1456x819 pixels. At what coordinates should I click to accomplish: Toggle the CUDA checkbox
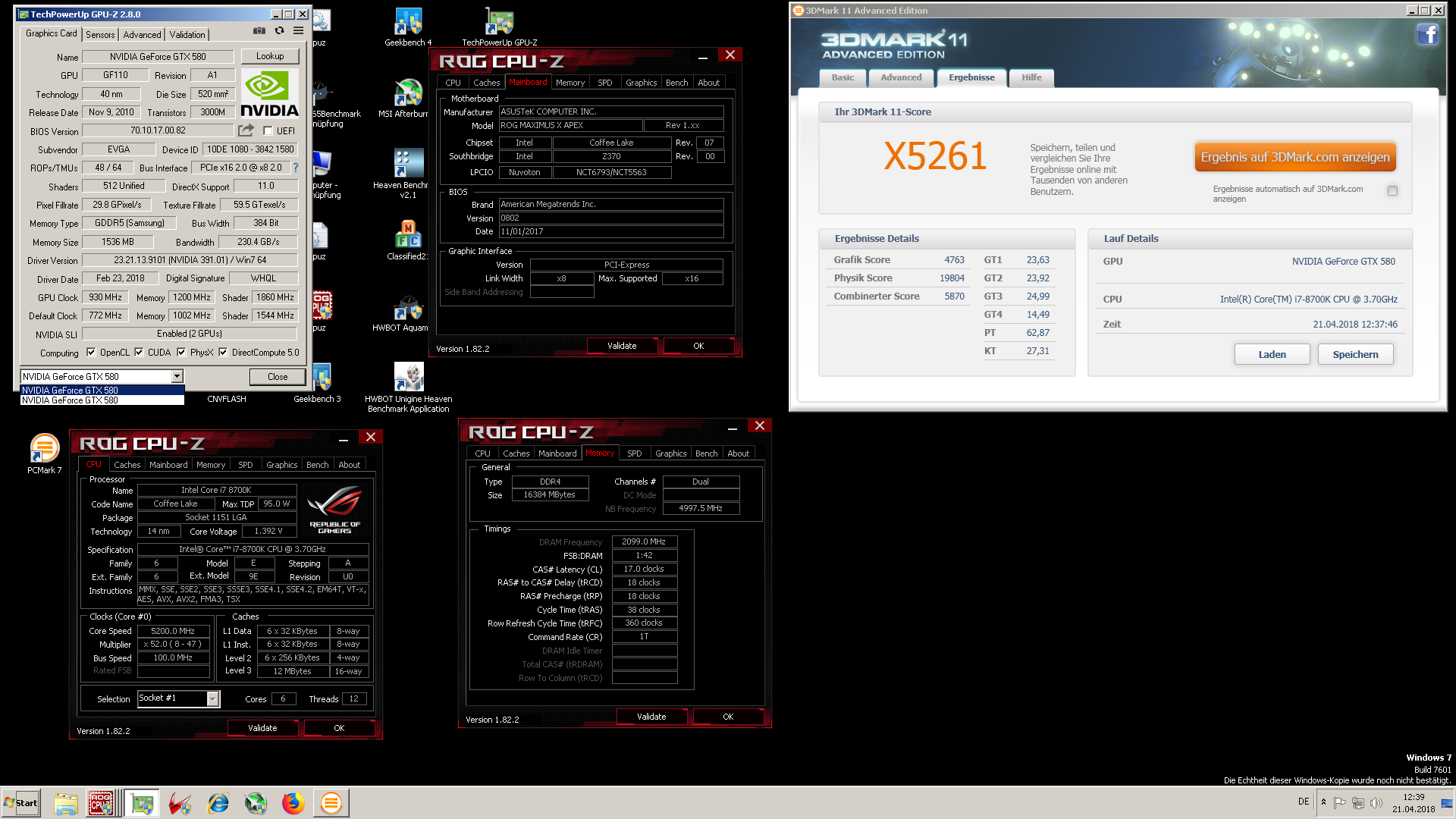(139, 353)
